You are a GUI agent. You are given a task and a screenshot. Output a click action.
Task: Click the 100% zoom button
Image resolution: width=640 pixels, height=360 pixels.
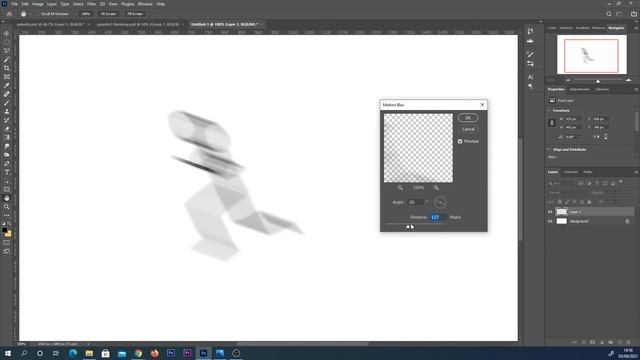click(85, 14)
